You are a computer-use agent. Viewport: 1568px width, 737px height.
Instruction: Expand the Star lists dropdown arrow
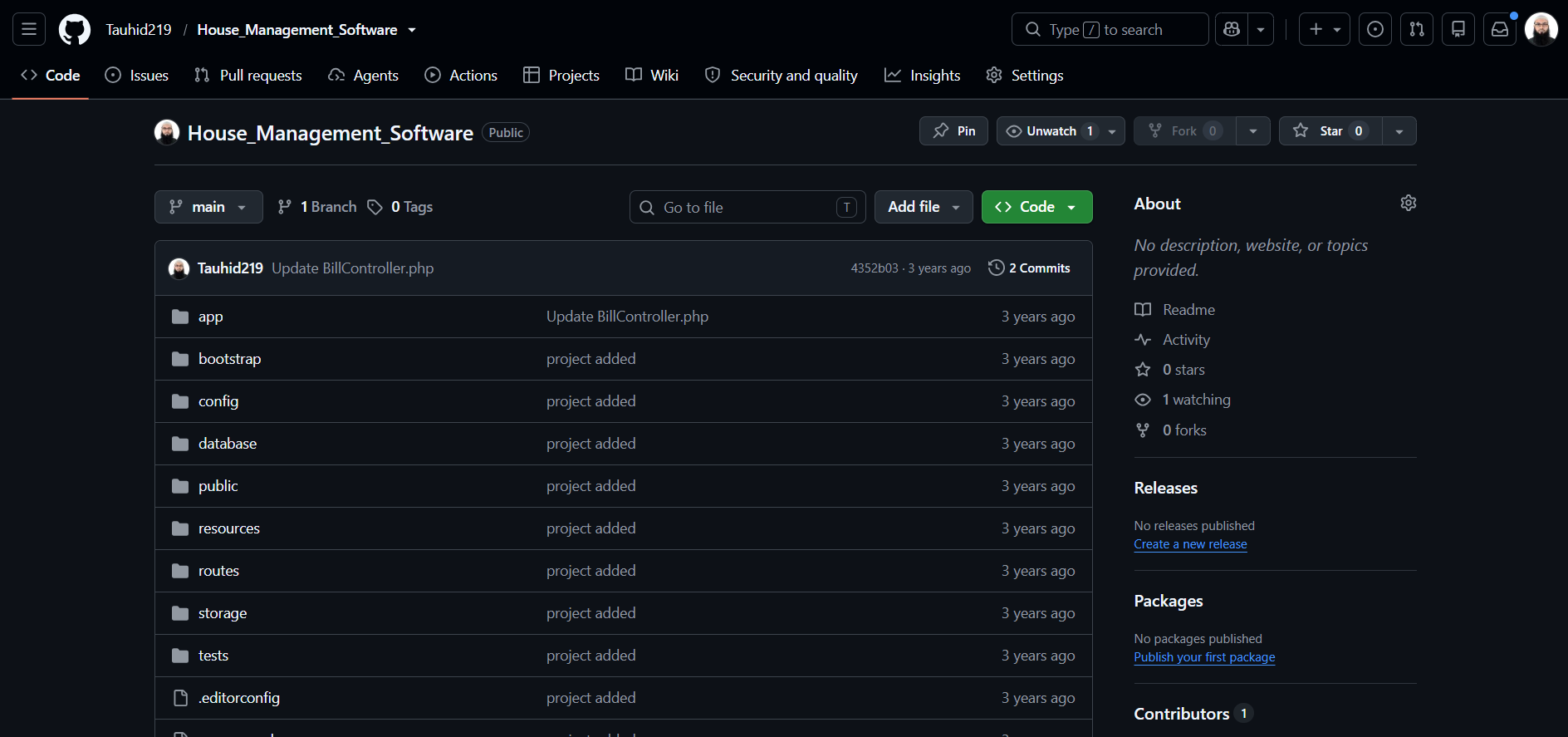coord(1399,131)
